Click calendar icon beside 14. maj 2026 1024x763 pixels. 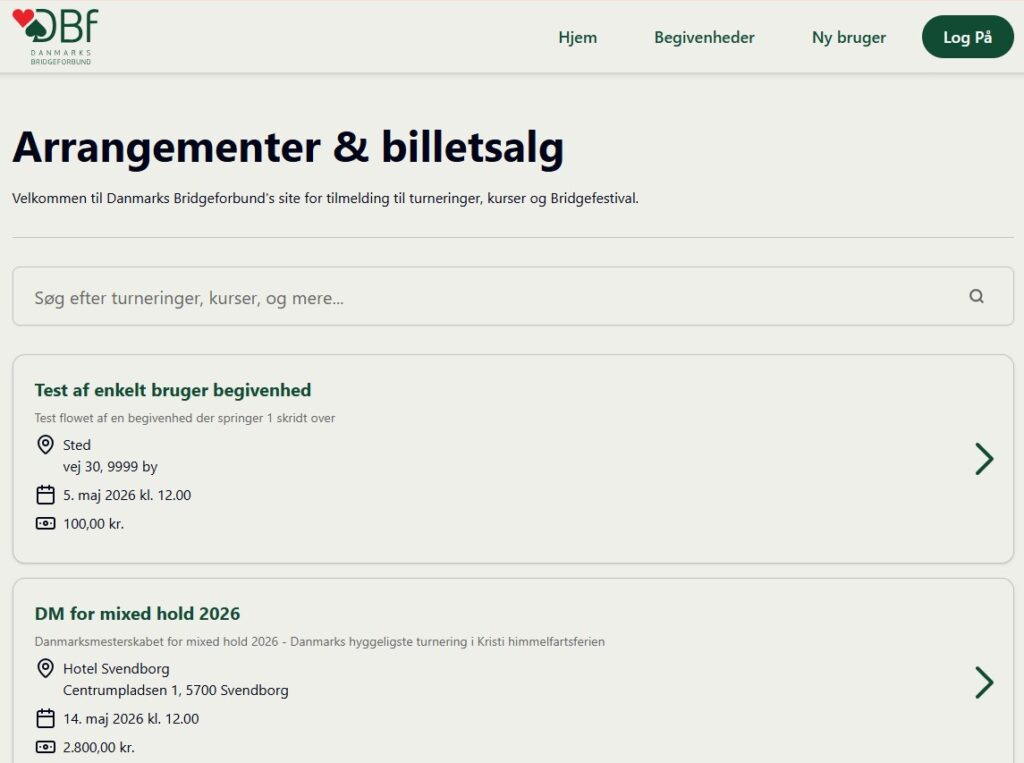[45, 718]
